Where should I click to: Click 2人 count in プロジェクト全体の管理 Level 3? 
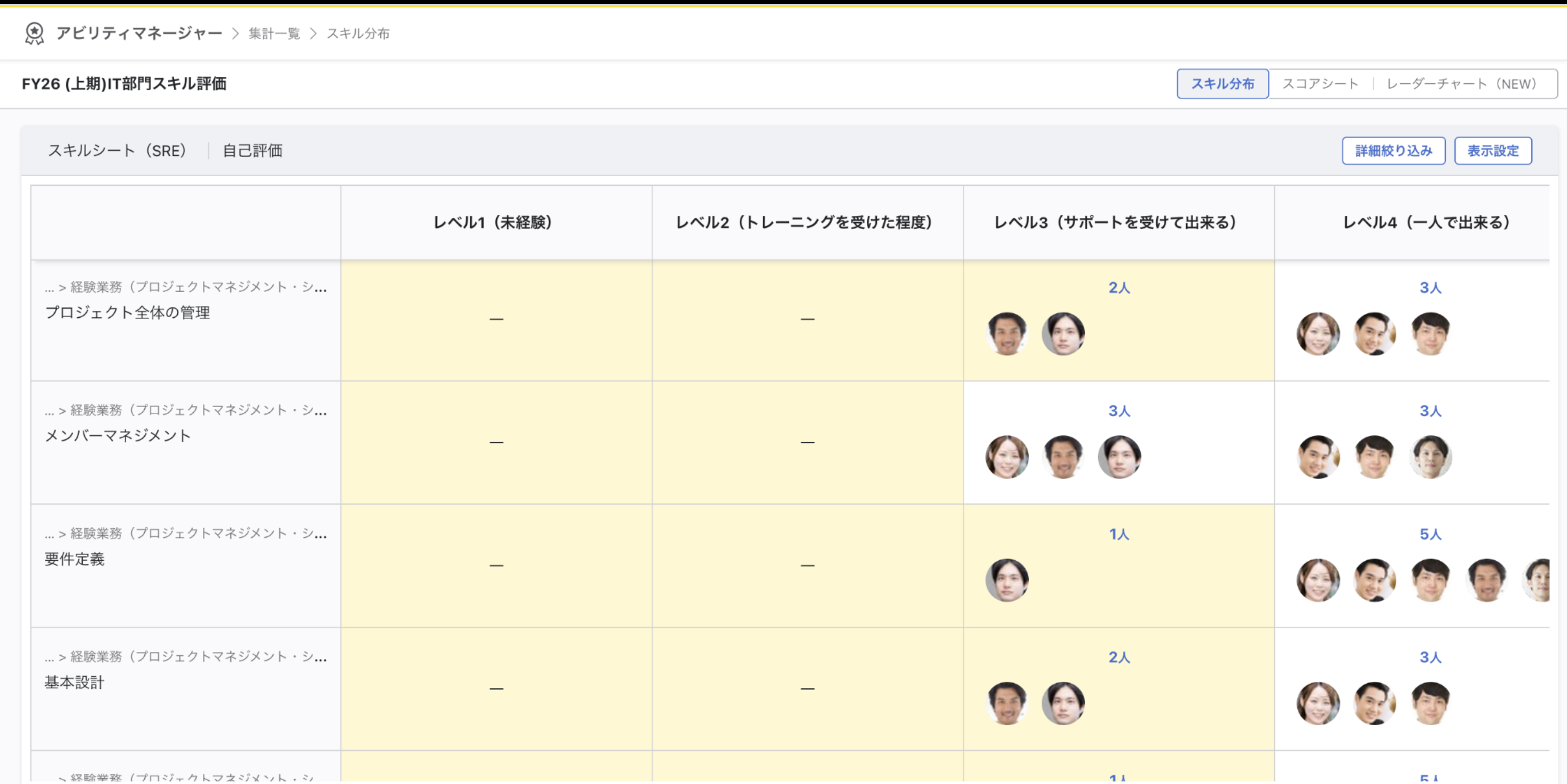(1119, 288)
